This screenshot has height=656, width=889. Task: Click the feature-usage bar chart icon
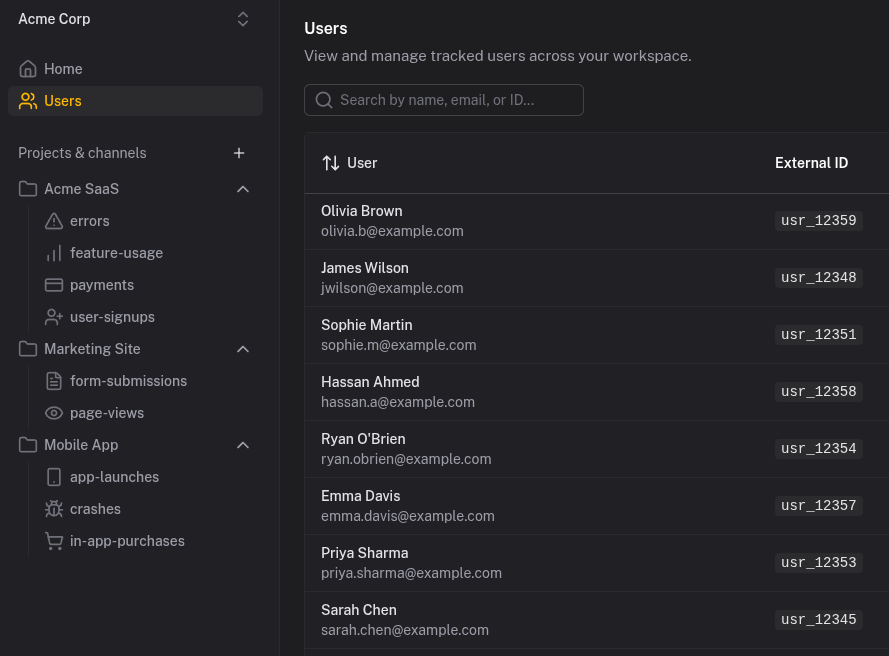pos(54,253)
